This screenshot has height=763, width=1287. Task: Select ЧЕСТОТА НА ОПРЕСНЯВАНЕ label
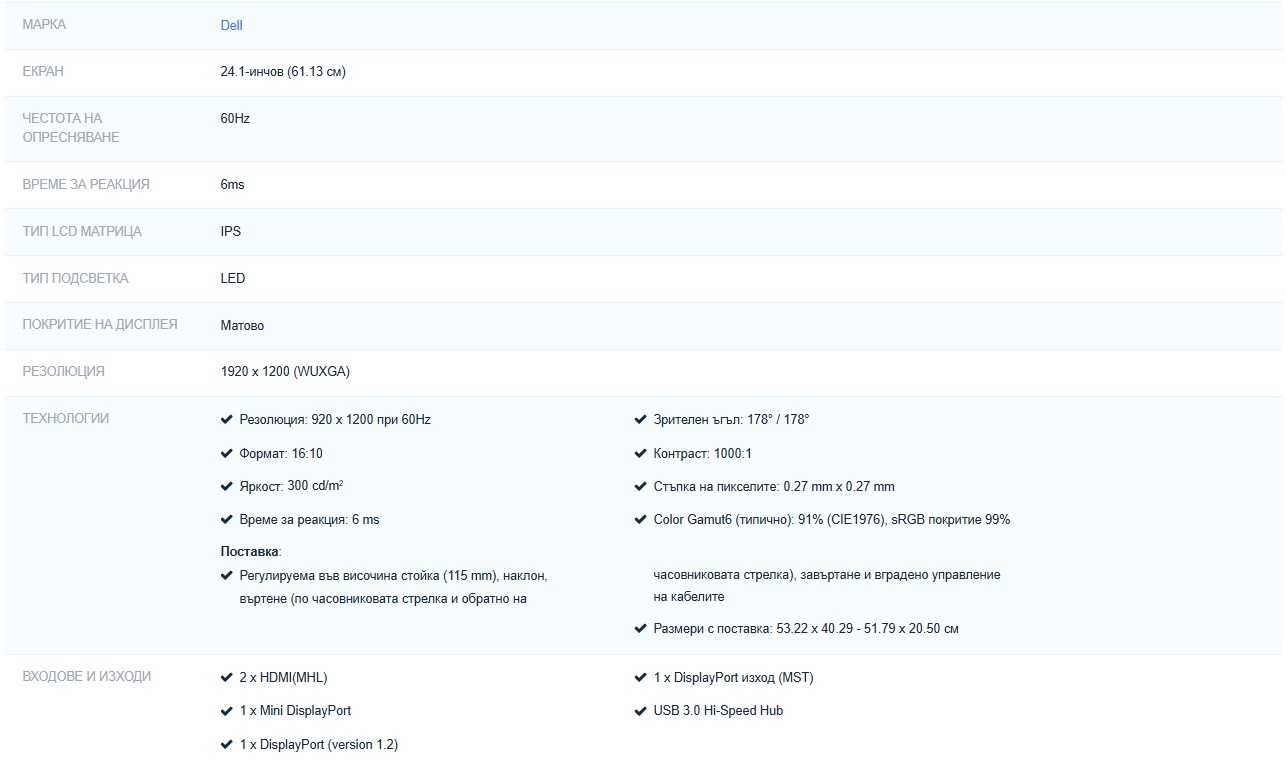click(x=71, y=128)
